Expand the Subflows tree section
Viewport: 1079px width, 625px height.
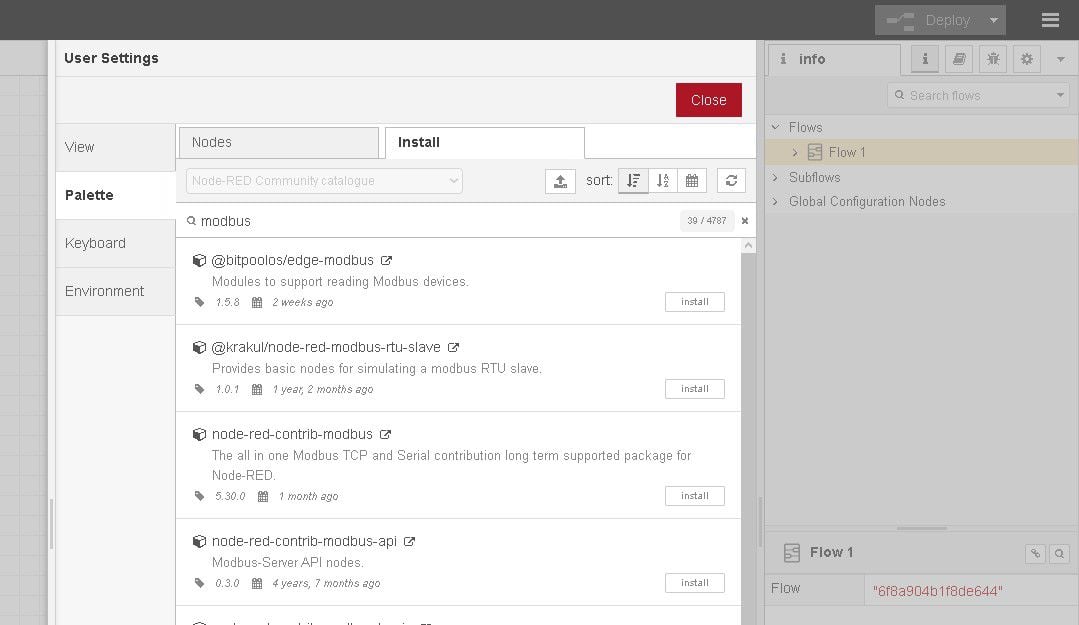click(776, 177)
